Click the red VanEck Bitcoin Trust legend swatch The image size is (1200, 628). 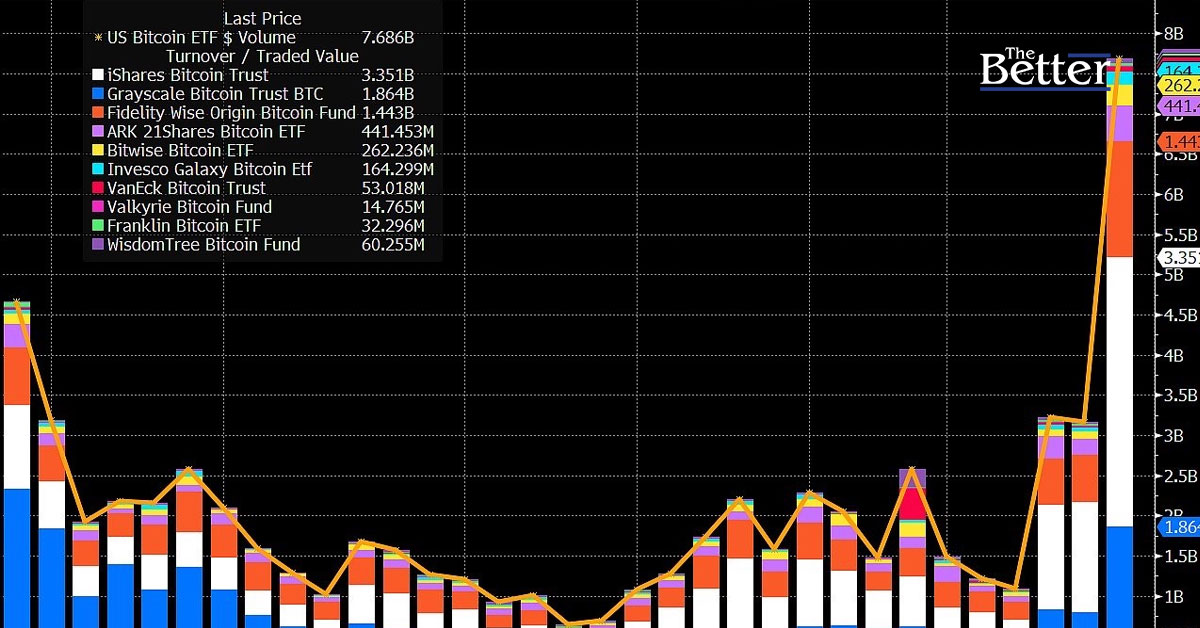97,189
